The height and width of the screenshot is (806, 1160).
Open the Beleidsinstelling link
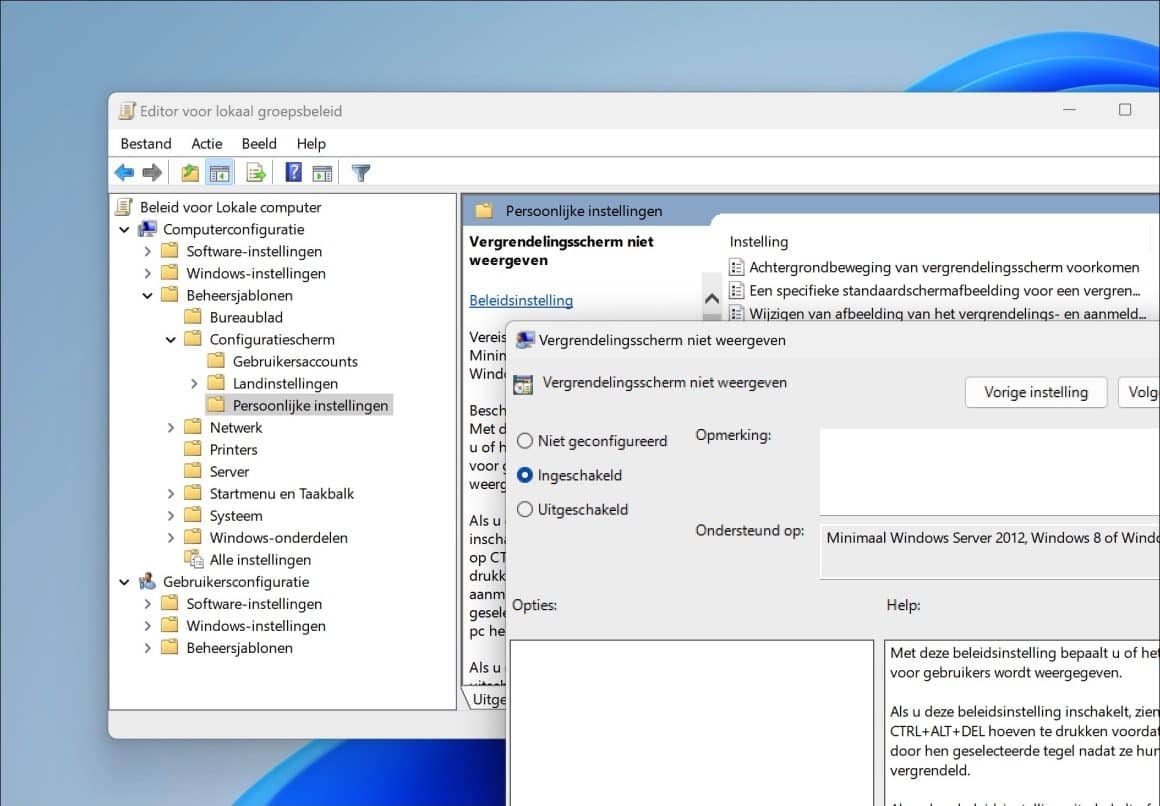pyautogui.click(x=521, y=300)
